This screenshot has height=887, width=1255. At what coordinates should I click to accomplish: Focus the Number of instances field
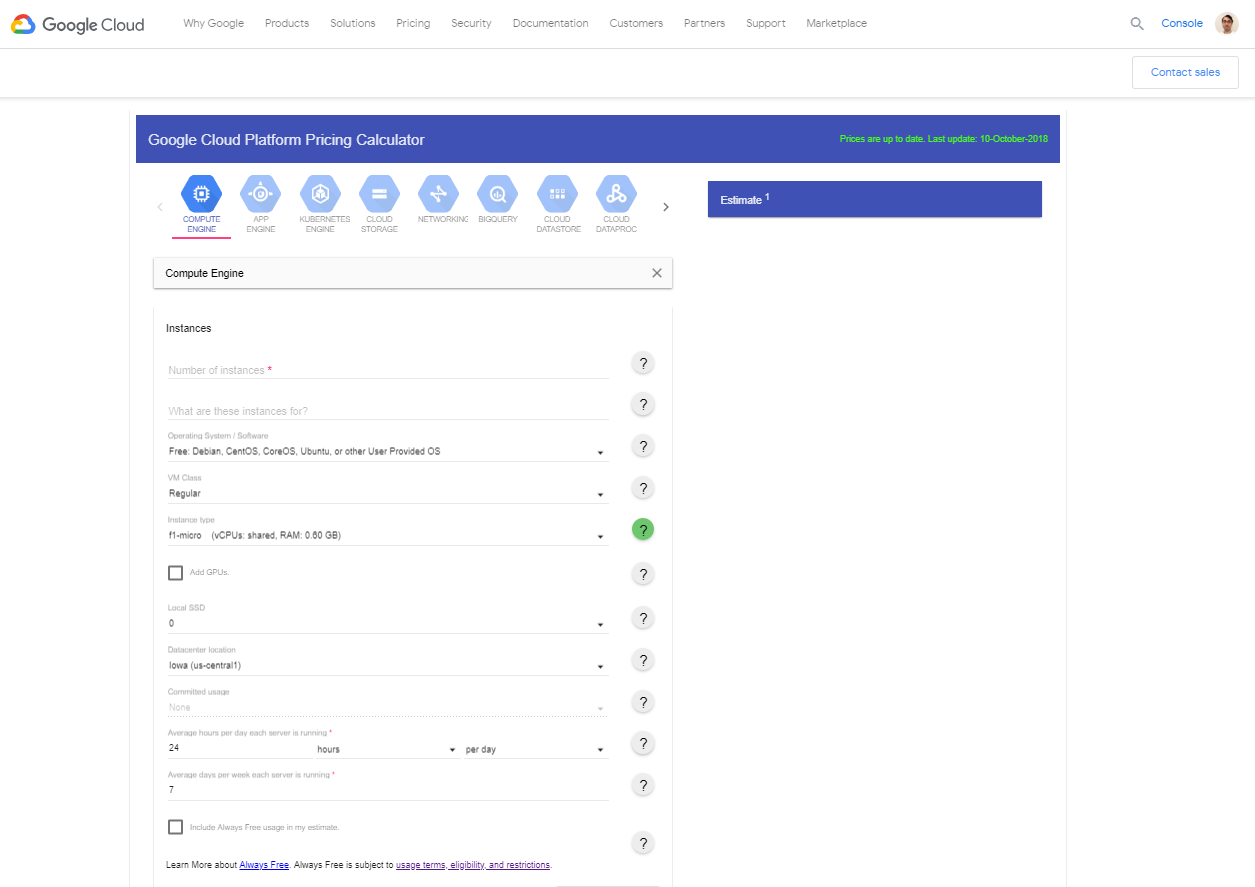(x=388, y=369)
